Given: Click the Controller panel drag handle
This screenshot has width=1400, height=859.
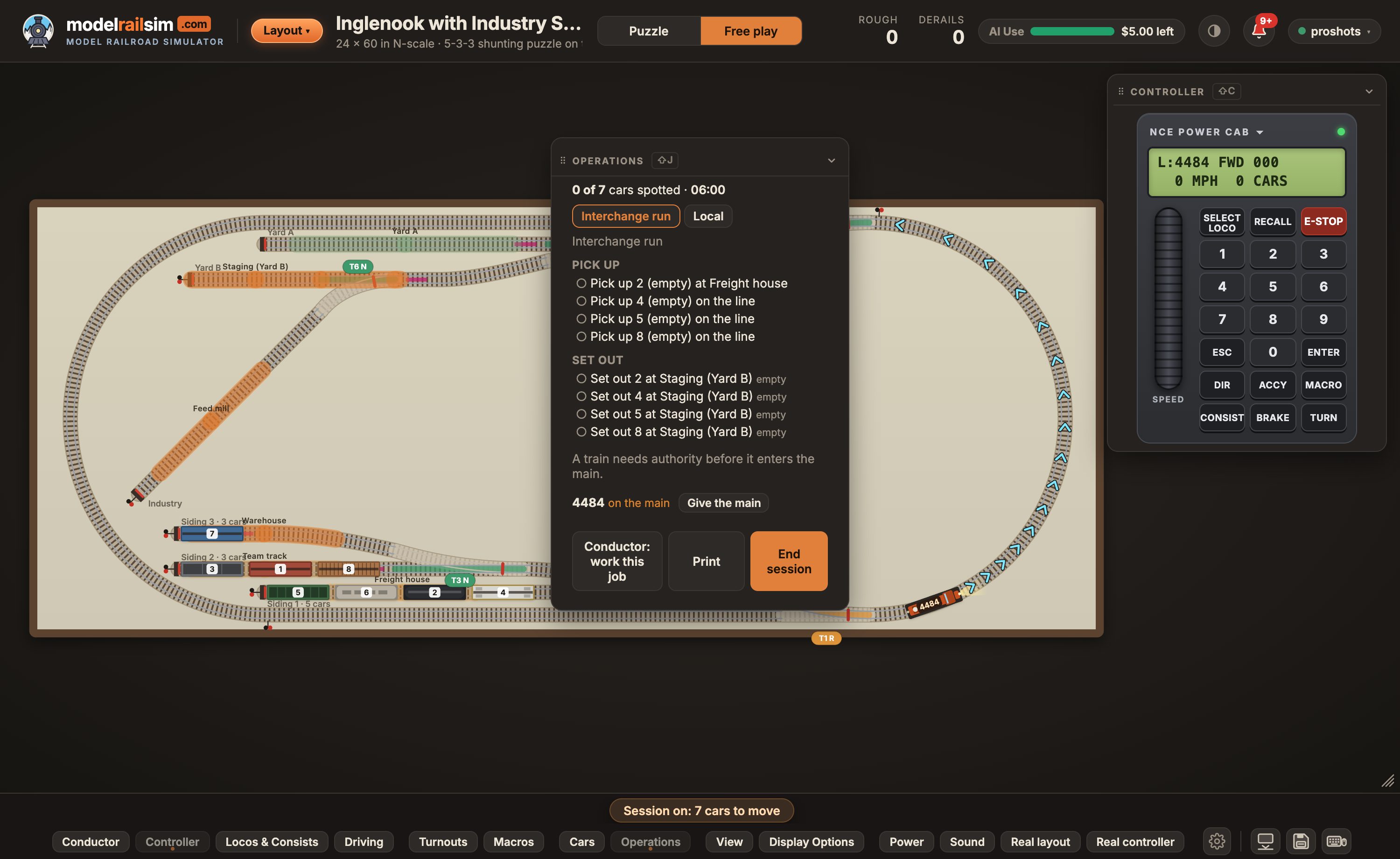Looking at the screenshot, I should pos(1120,92).
